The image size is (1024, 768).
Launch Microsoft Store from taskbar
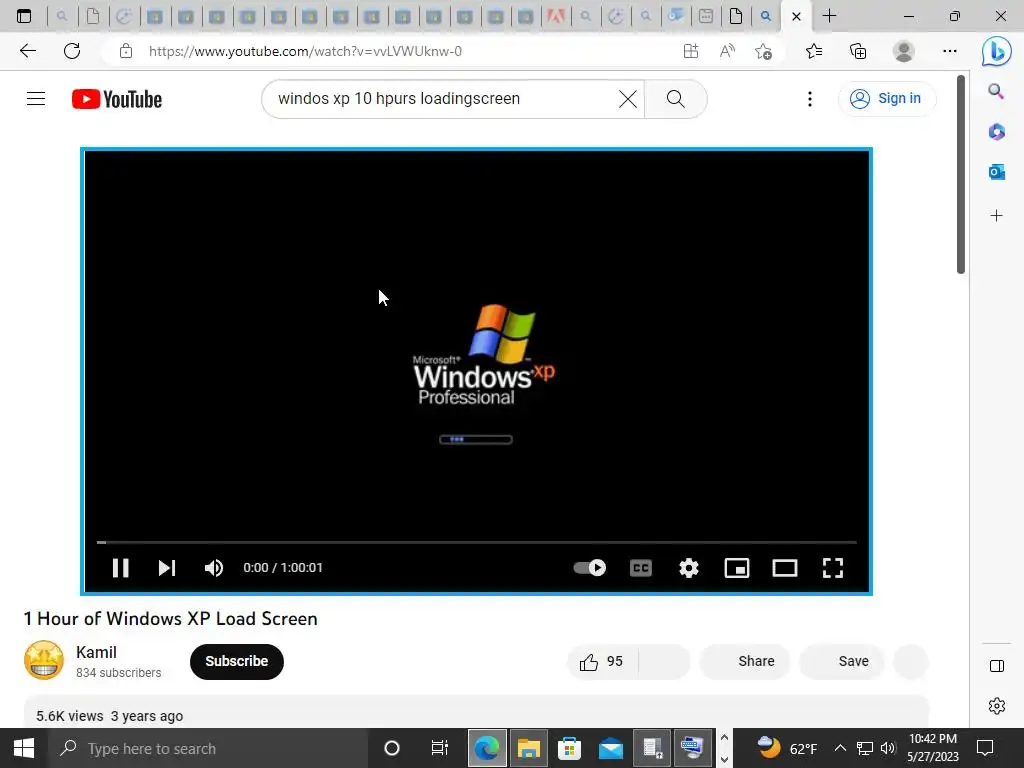tap(569, 748)
